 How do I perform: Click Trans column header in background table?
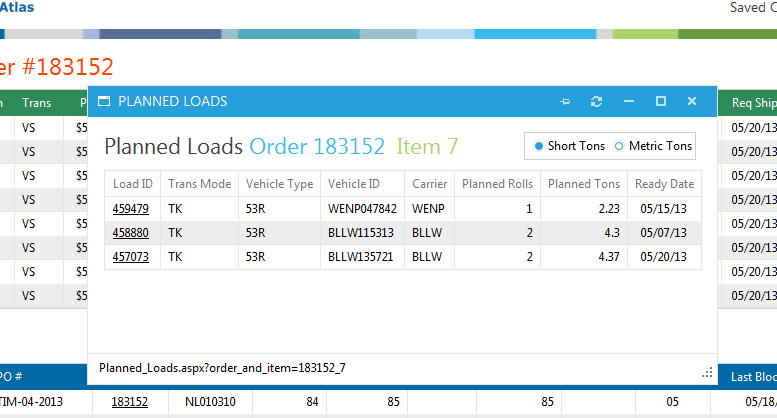click(x=37, y=103)
